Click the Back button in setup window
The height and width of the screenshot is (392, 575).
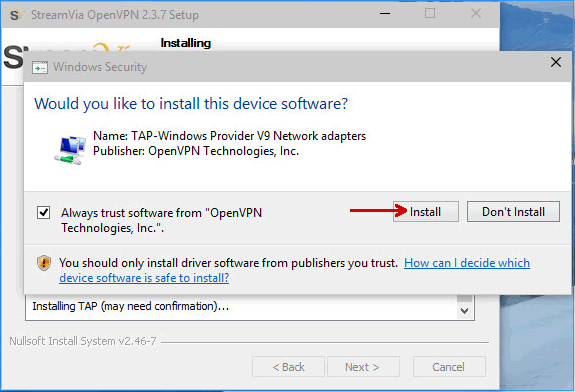tap(288, 367)
